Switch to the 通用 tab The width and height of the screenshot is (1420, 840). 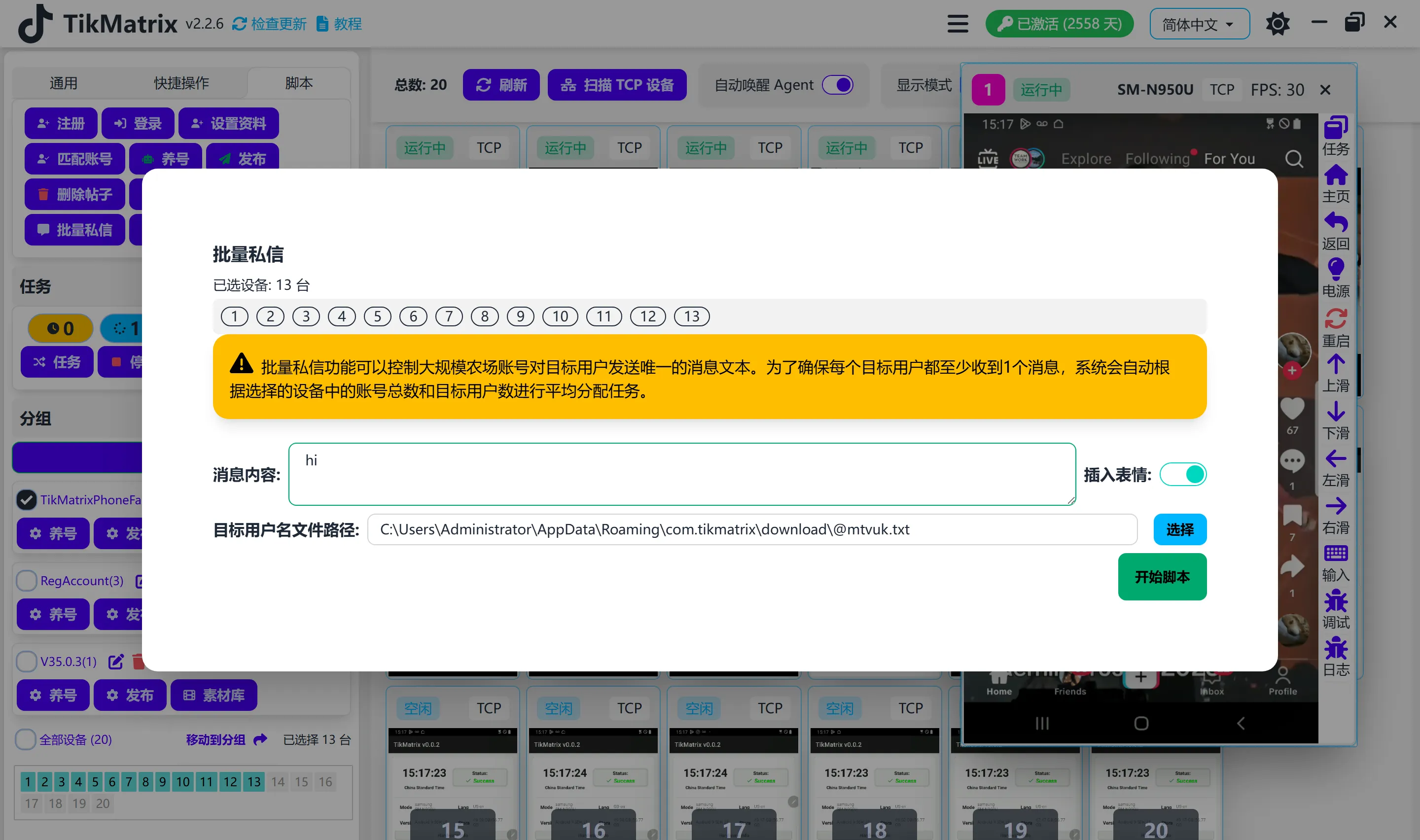(64, 83)
